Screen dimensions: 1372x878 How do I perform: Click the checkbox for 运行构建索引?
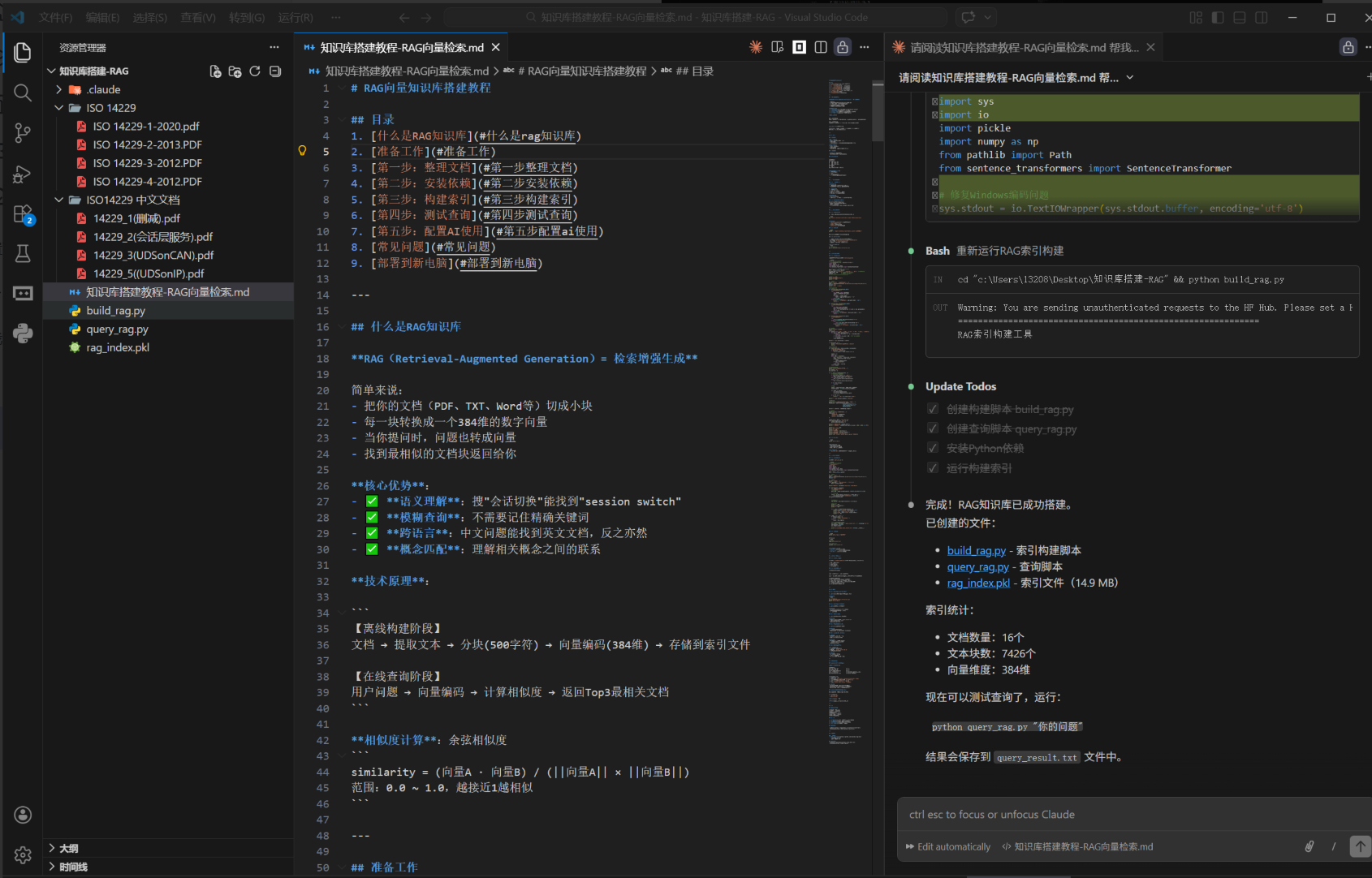pyautogui.click(x=933, y=467)
